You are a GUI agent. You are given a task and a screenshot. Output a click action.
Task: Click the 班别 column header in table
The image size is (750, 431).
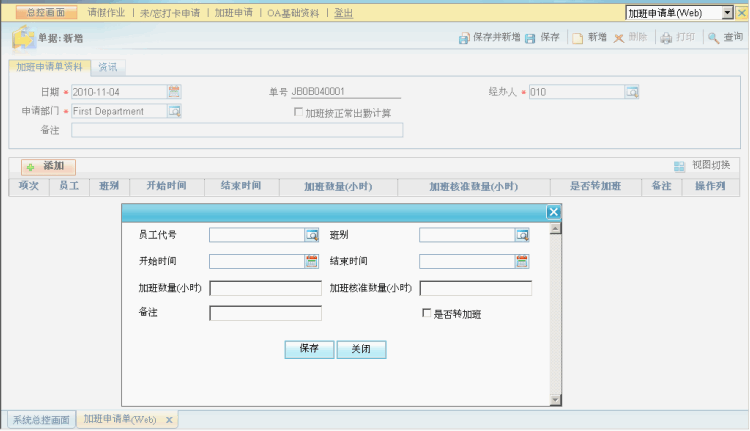coord(109,186)
